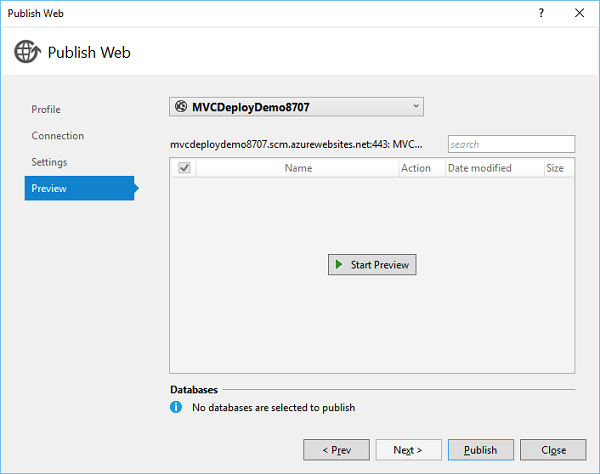Click the blue info icon under Databases
The height and width of the screenshot is (474, 600).
(176, 407)
